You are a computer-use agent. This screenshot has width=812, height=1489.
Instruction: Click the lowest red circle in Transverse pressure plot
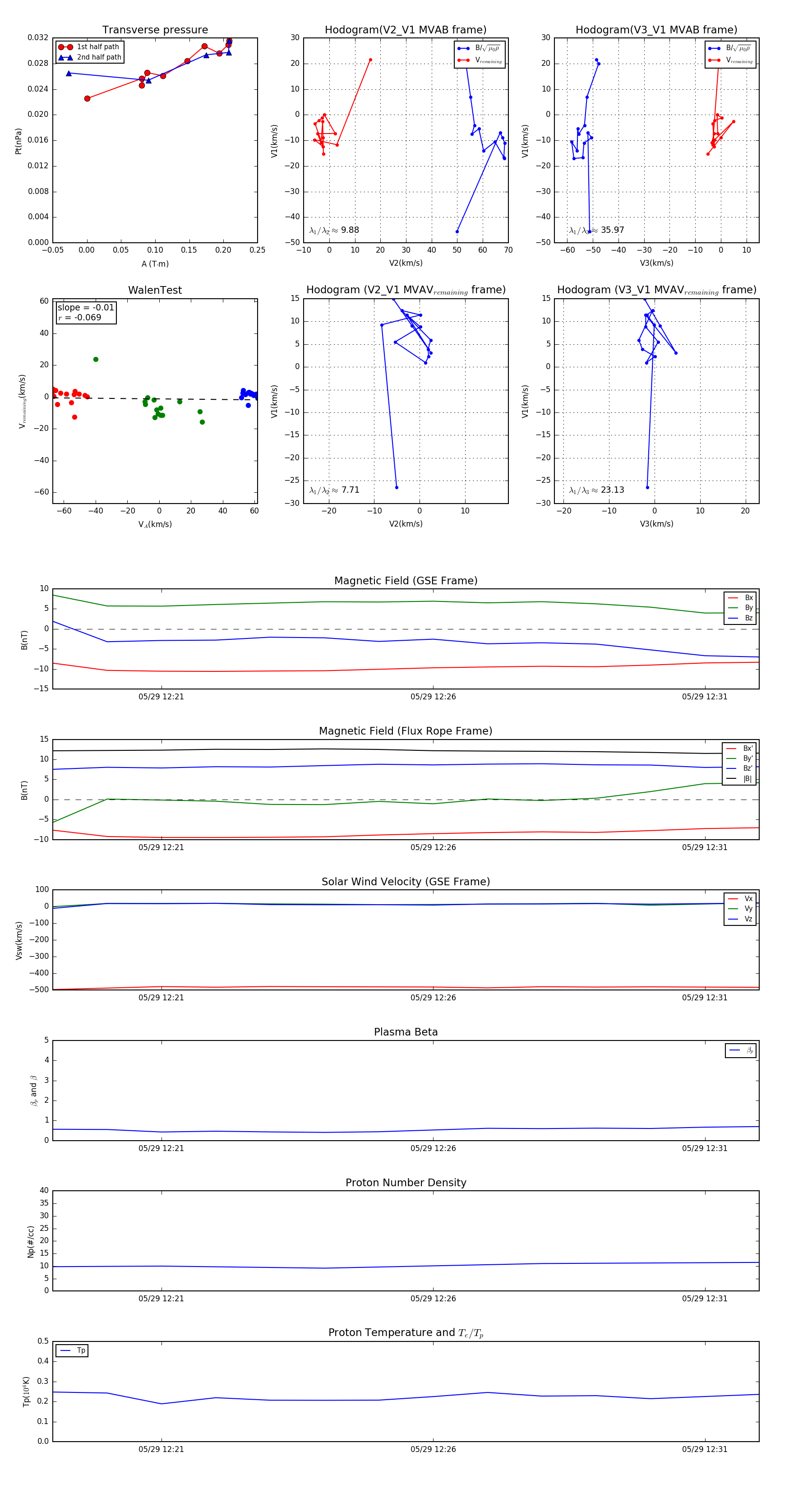click(87, 99)
